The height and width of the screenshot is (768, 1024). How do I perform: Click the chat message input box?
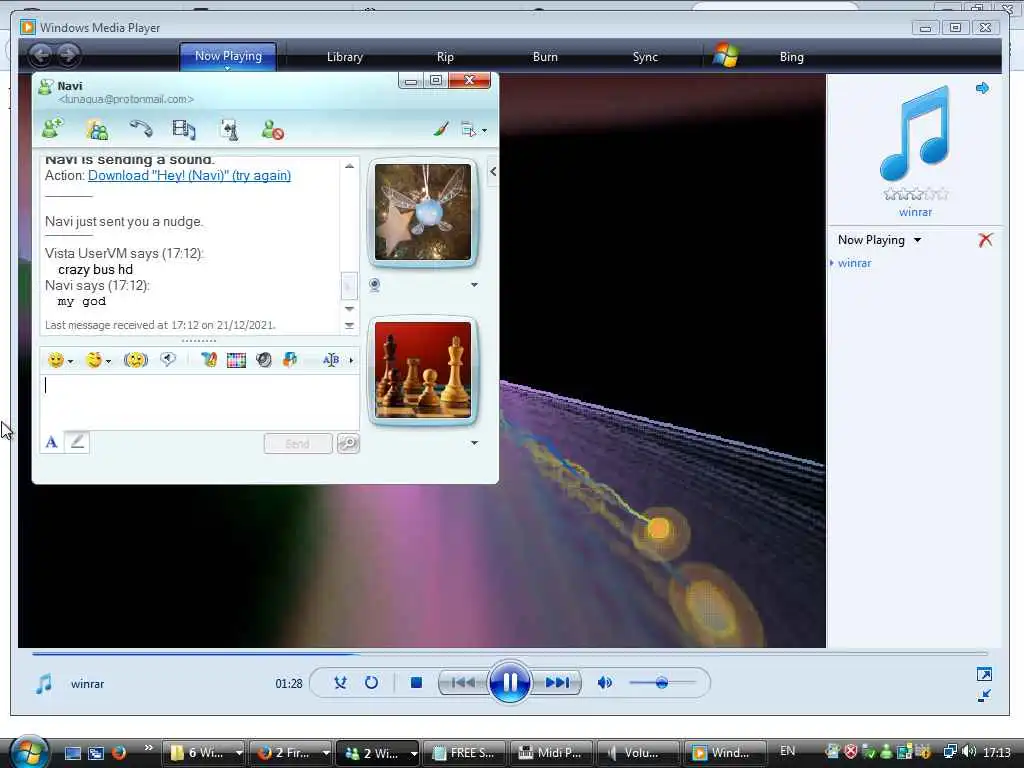click(199, 402)
